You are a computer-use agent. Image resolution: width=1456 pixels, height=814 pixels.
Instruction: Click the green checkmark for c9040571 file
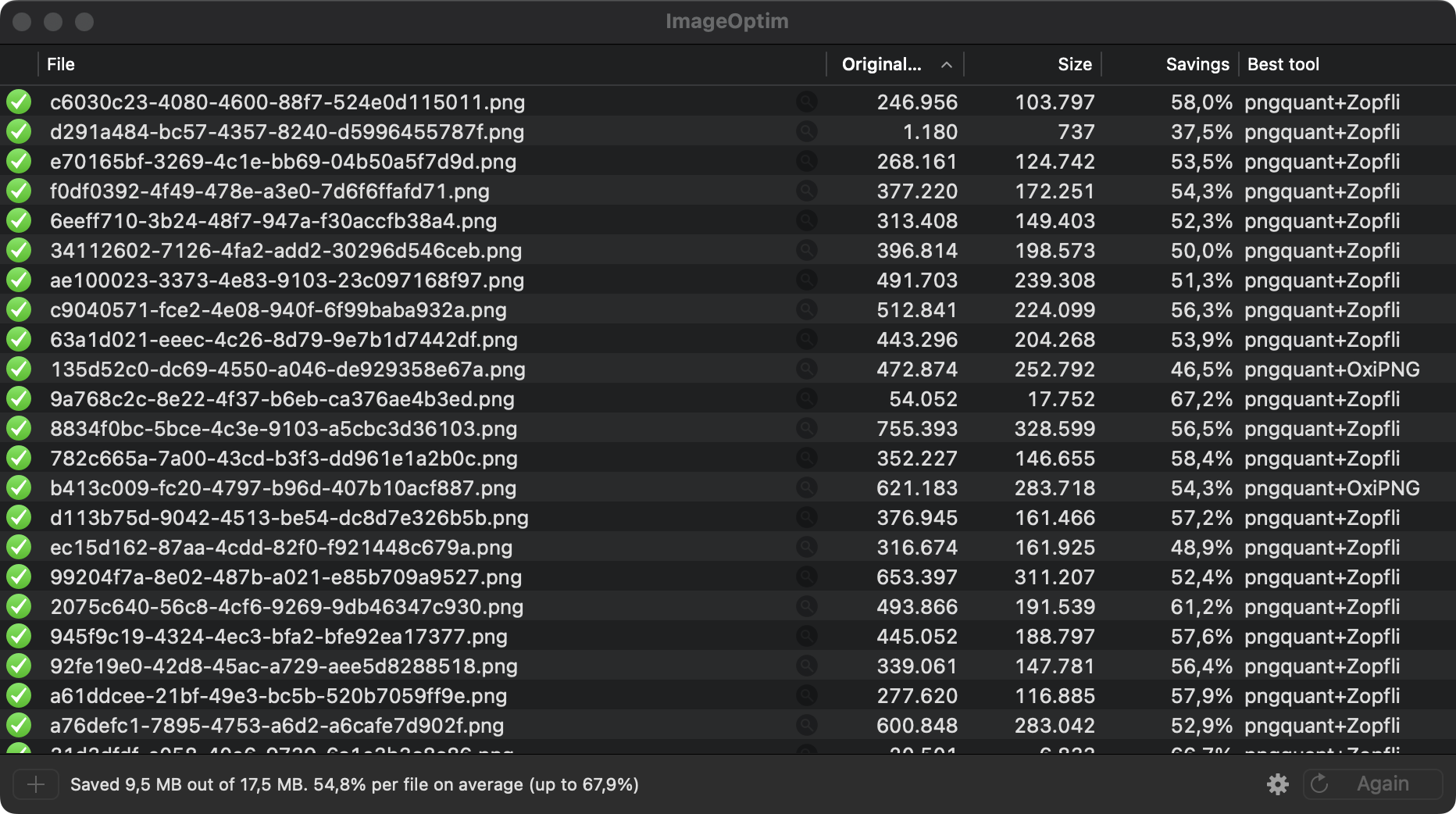[19, 309]
